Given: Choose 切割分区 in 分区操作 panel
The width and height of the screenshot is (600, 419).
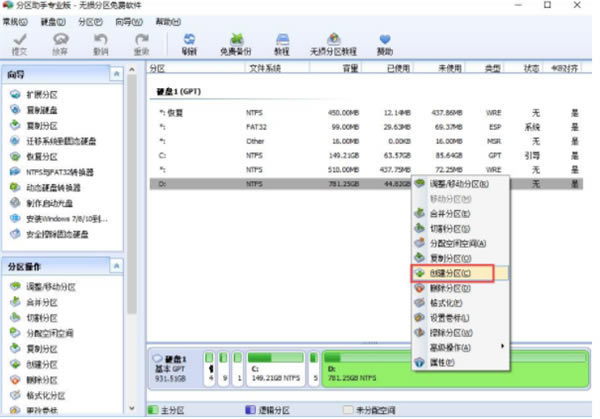Looking at the screenshot, I should [x=34, y=318].
